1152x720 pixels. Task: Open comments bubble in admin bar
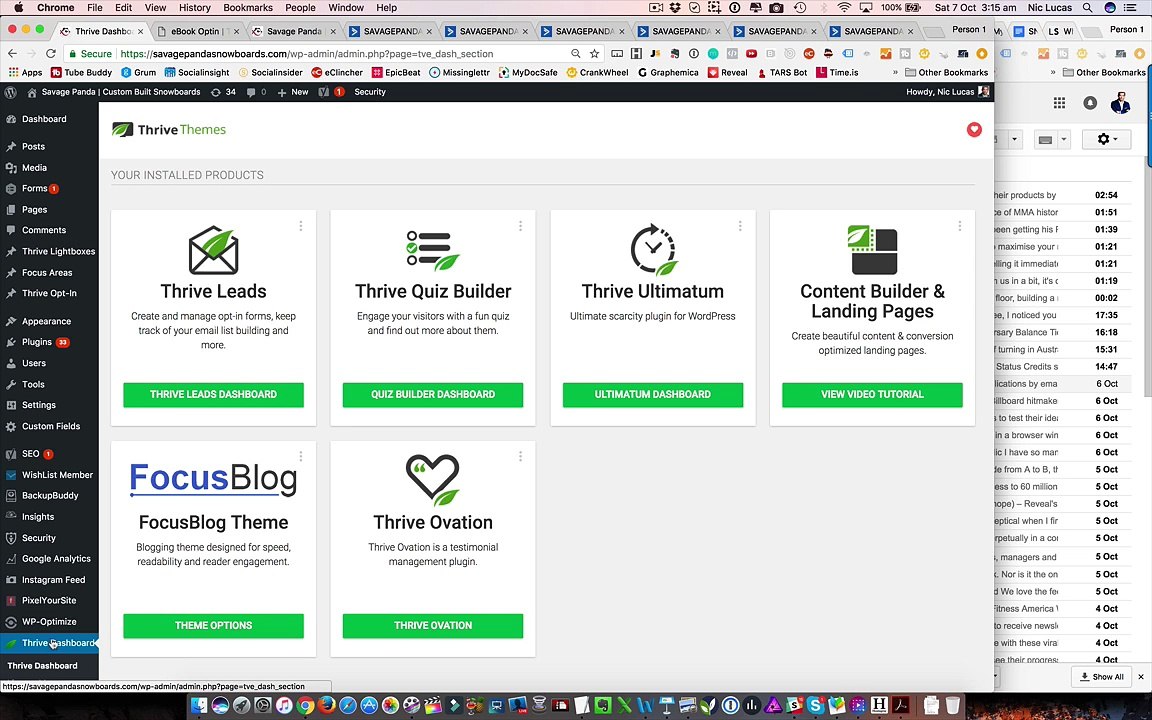[x=256, y=92]
